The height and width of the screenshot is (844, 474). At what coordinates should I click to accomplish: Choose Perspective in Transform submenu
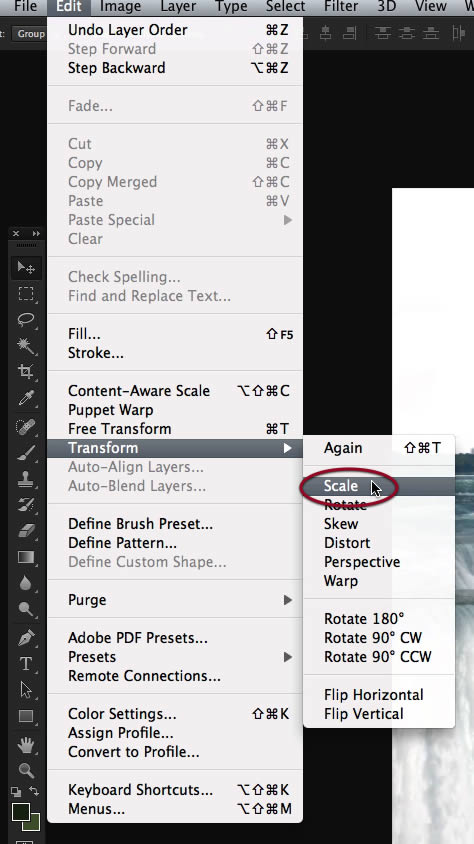click(x=379, y=562)
